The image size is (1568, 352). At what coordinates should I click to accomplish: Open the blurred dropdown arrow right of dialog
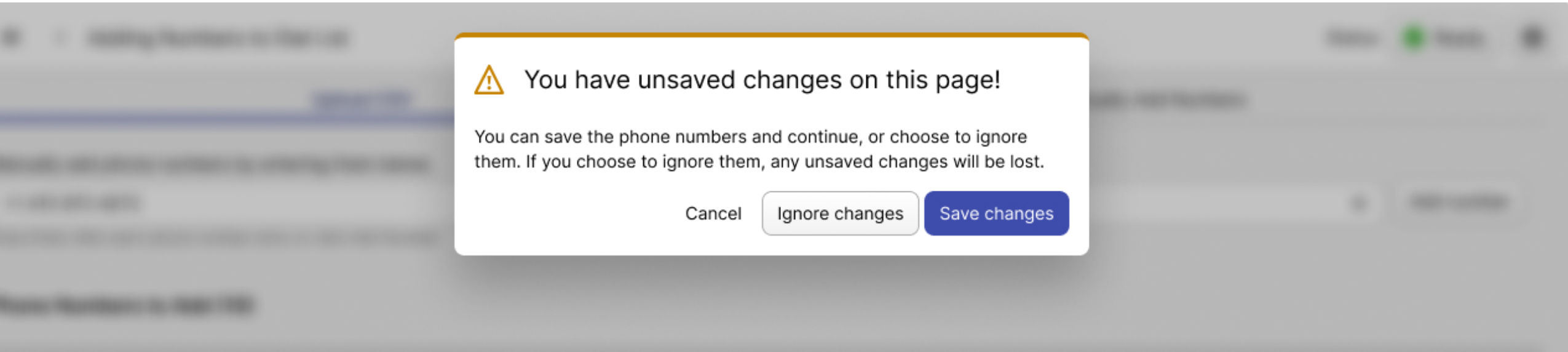coord(1358,202)
